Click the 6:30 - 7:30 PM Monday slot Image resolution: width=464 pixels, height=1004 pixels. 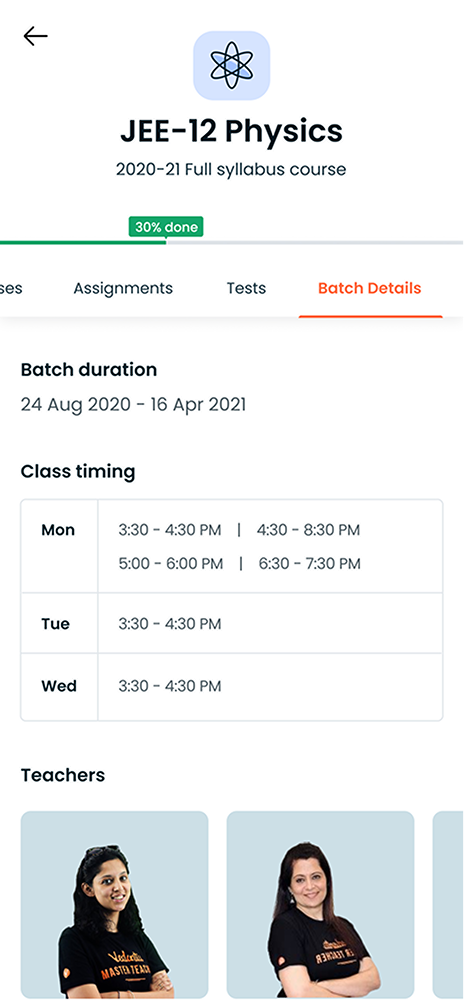click(x=310, y=564)
